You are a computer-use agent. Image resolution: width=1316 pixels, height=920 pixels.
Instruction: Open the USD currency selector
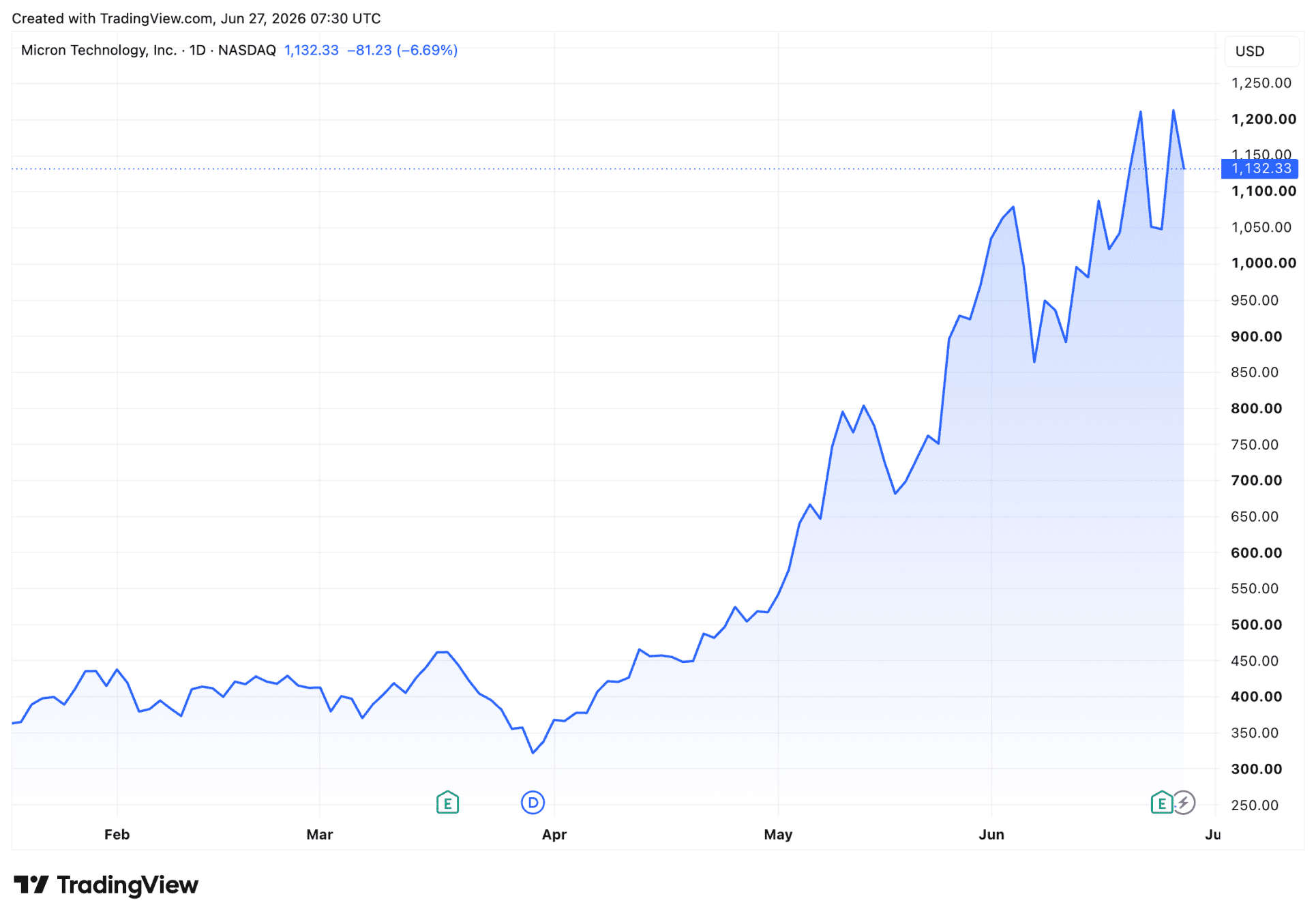click(1261, 51)
